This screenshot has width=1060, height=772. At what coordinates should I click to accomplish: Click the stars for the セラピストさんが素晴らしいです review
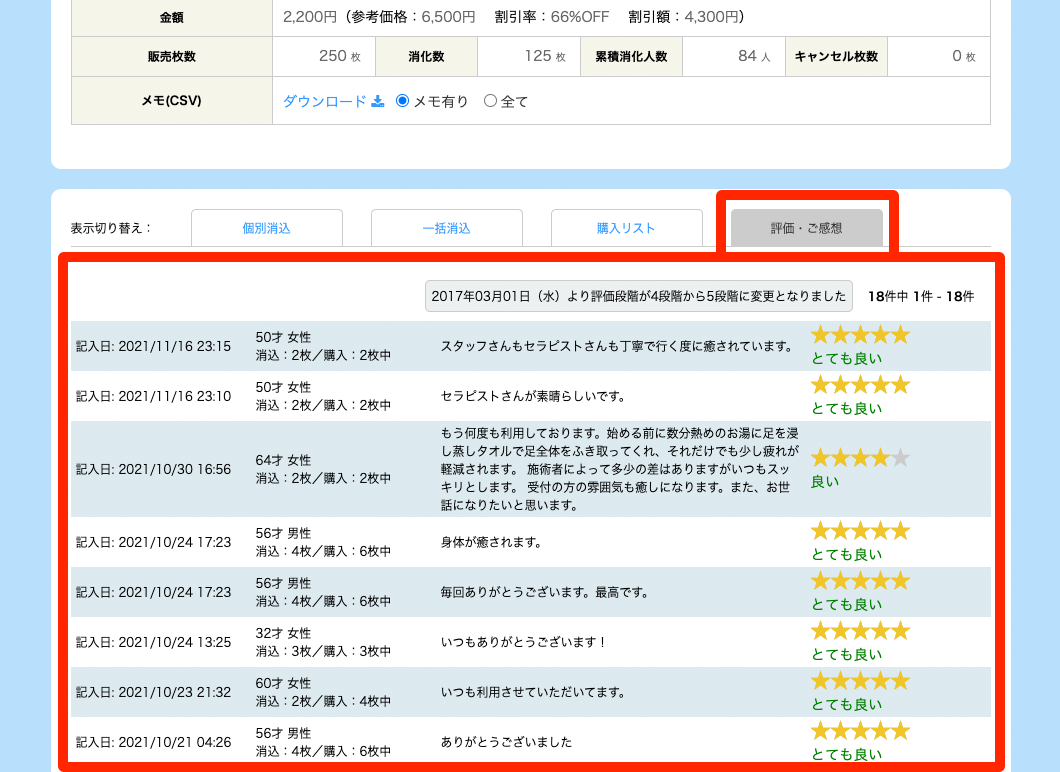pos(859,385)
